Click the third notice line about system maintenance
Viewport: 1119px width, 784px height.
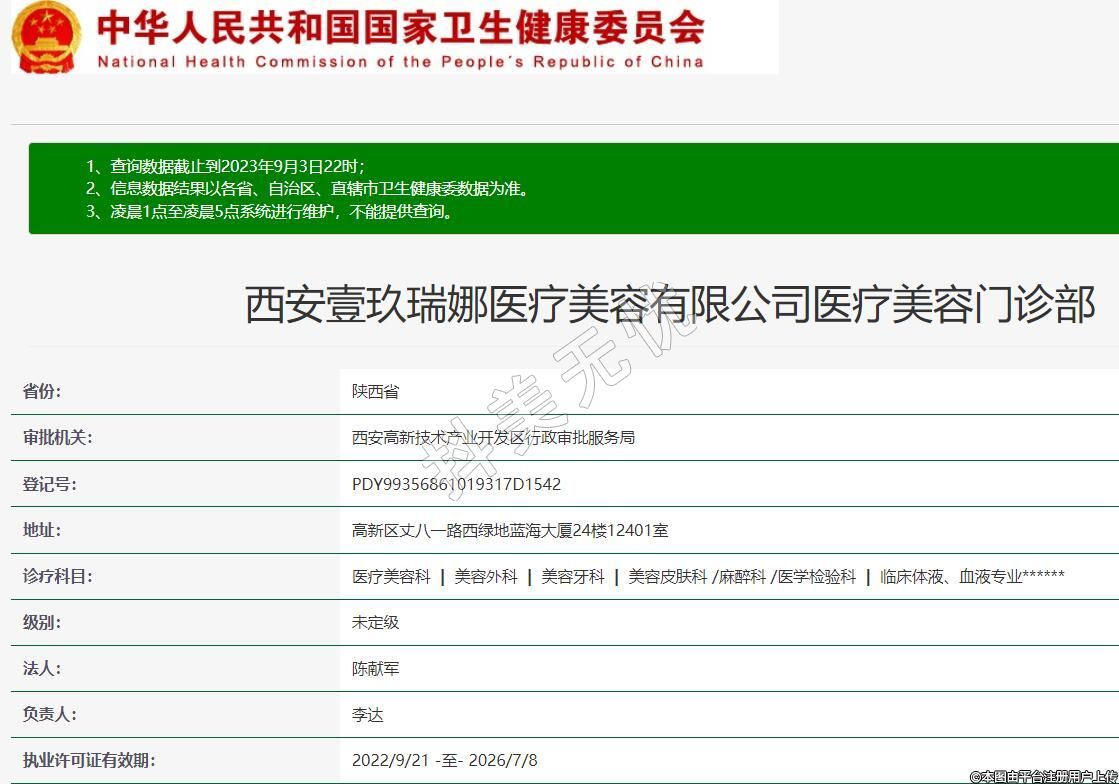tap(270, 211)
